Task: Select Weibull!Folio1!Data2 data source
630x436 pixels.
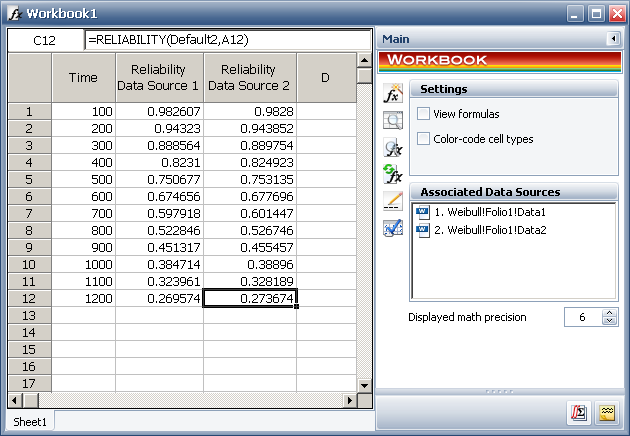Action: pos(492,229)
